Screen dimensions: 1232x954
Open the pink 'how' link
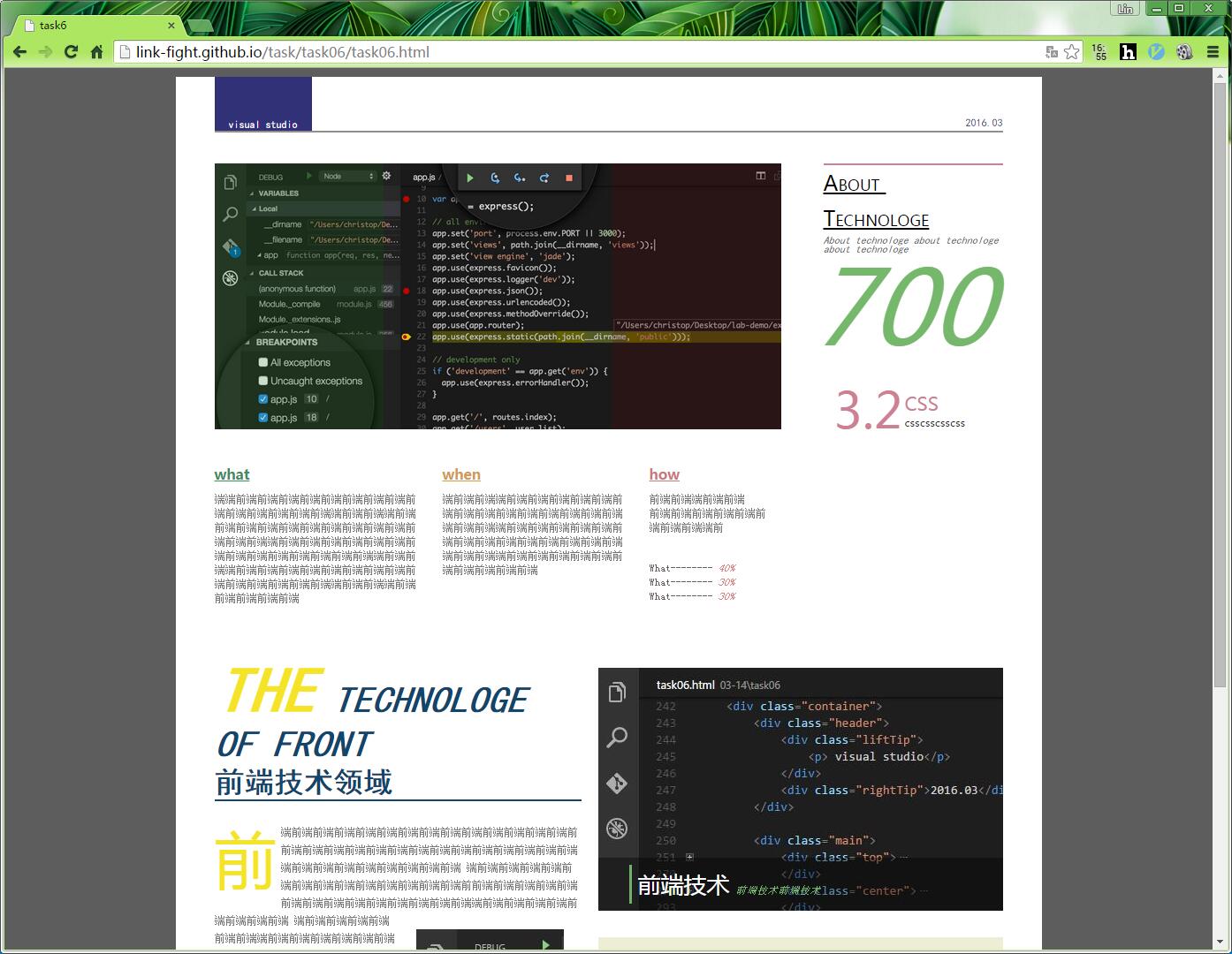coord(665,474)
